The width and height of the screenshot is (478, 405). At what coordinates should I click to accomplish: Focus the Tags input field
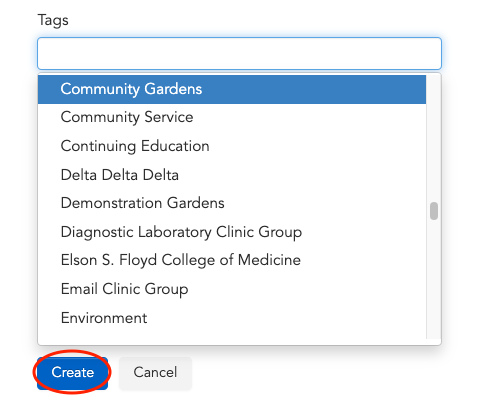pyautogui.click(x=239, y=54)
